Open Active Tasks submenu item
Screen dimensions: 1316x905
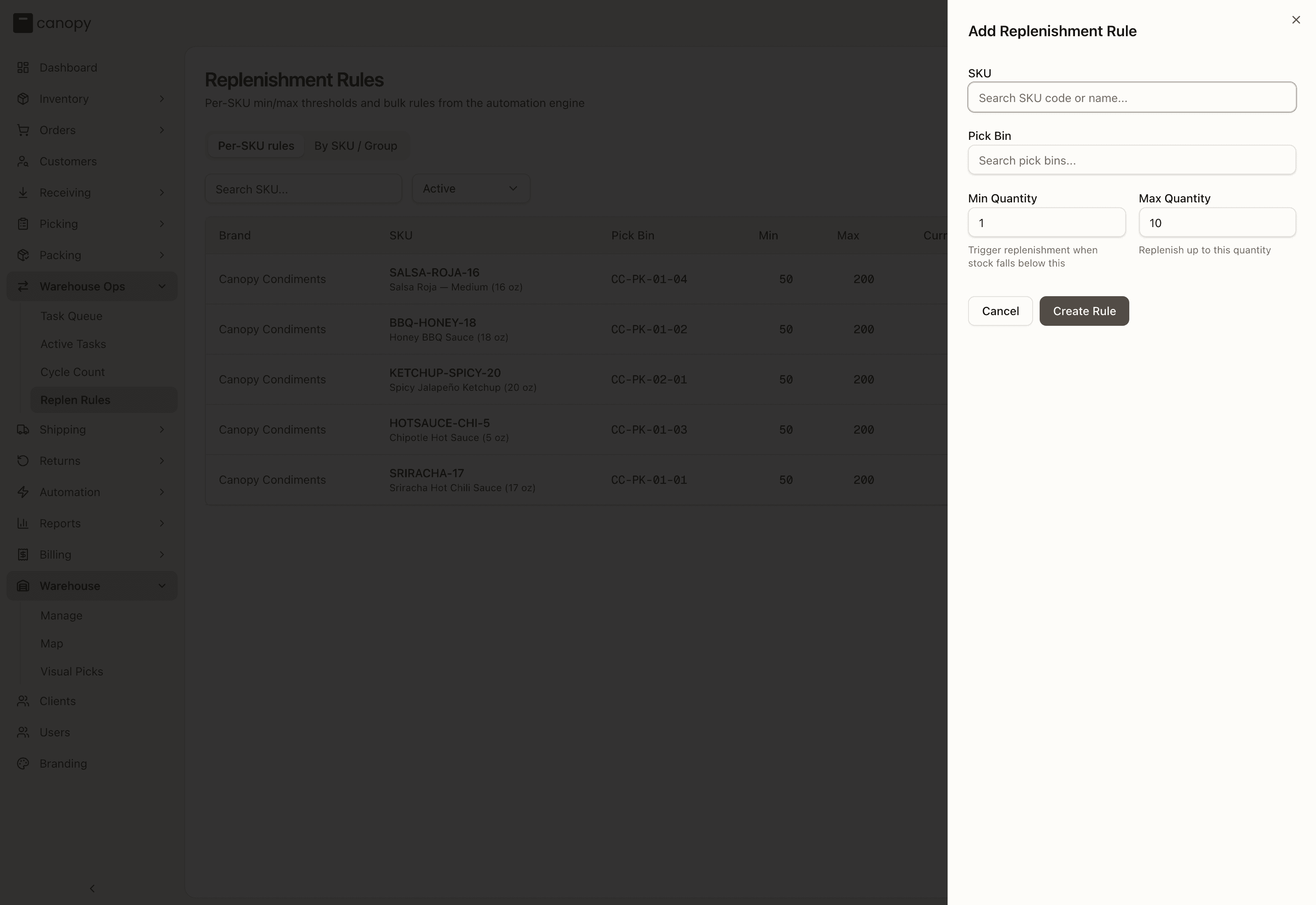pyautogui.click(x=73, y=343)
